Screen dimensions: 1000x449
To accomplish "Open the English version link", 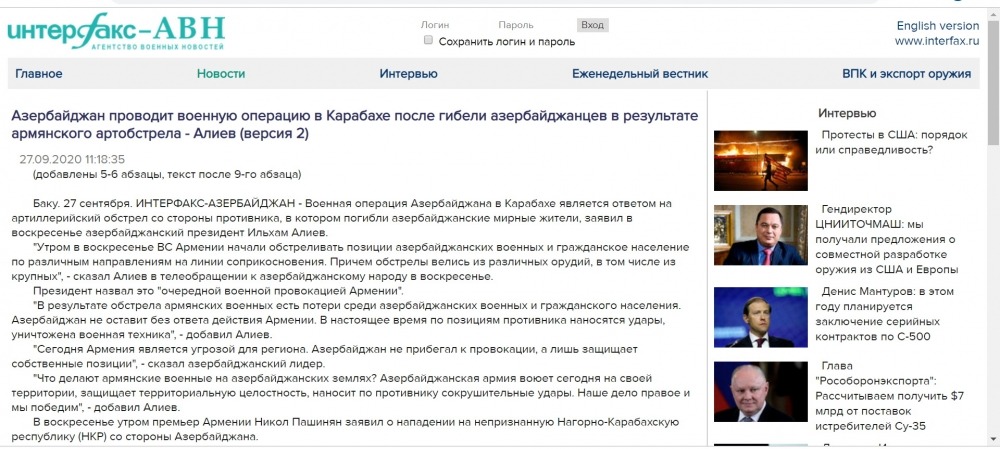I will pyautogui.click(x=938, y=26).
